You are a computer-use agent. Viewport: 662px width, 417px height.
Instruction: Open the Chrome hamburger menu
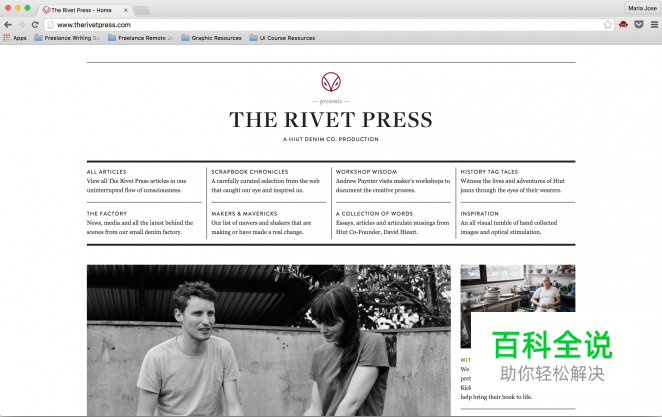(x=653, y=24)
